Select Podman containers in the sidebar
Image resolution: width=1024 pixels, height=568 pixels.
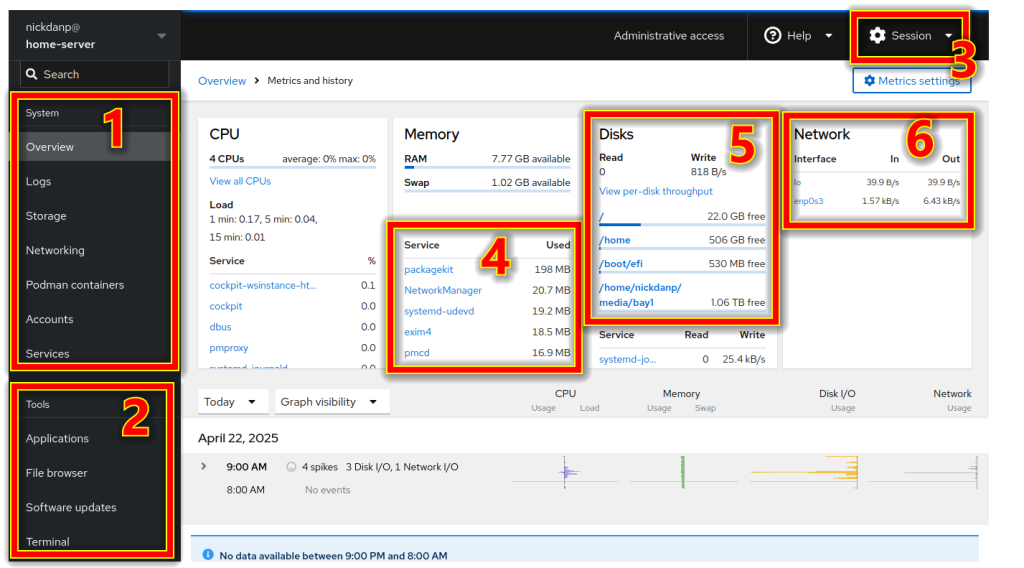point(75,285)
